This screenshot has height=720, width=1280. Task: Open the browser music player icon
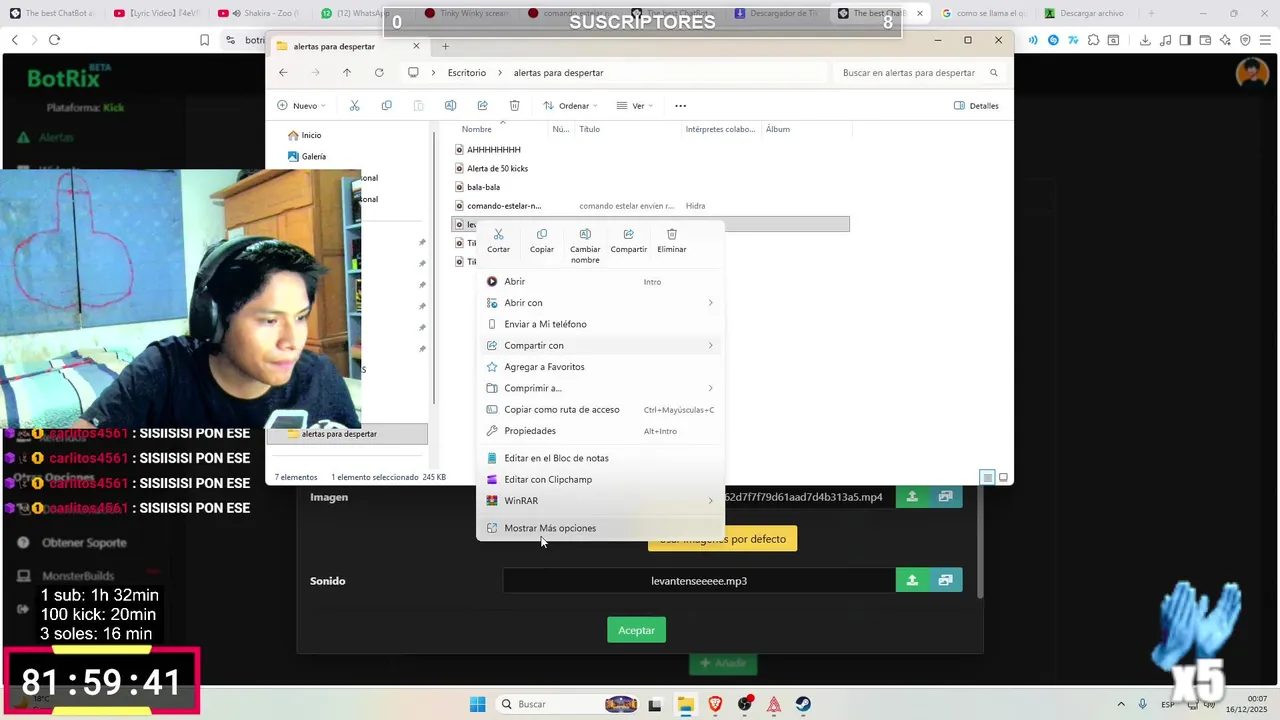1165,40
